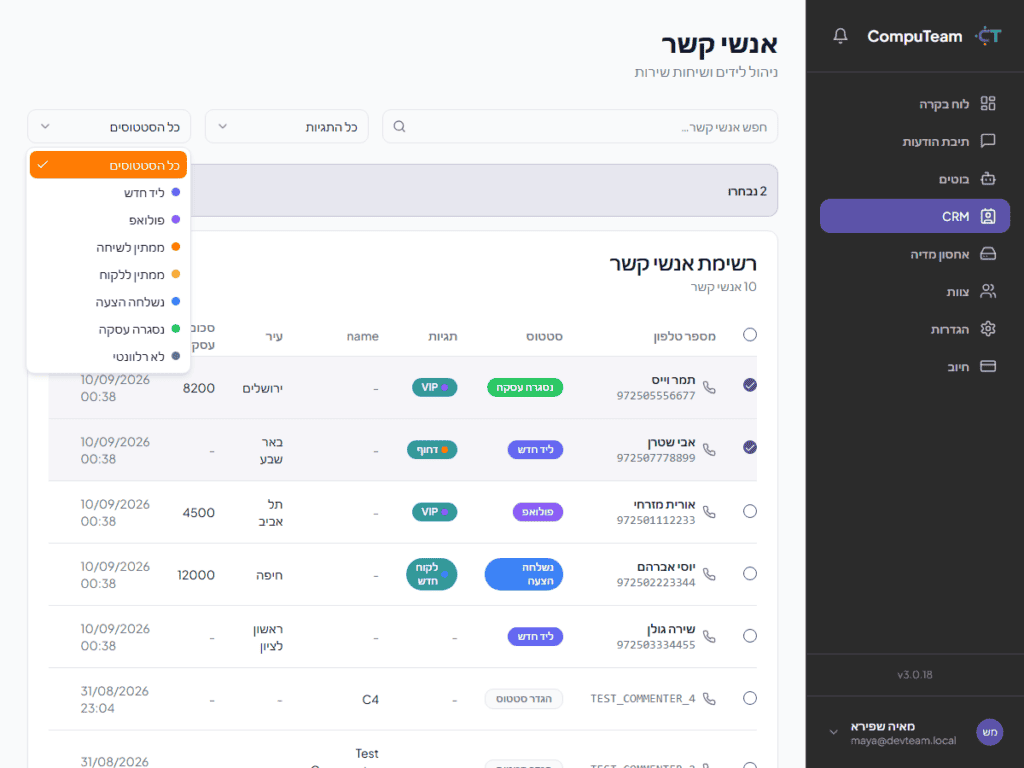
Task: Collapse the כל הסטטוסים status dropdown
Action: 109,127
